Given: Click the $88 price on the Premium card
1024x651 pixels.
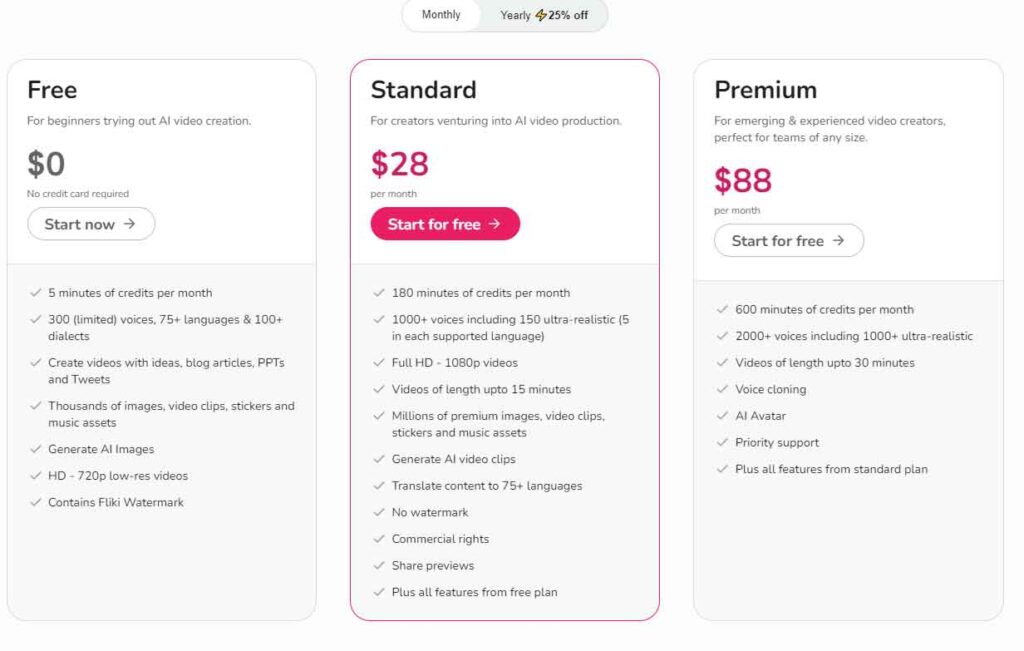Looking at the screenshot, I should [740, 181].
